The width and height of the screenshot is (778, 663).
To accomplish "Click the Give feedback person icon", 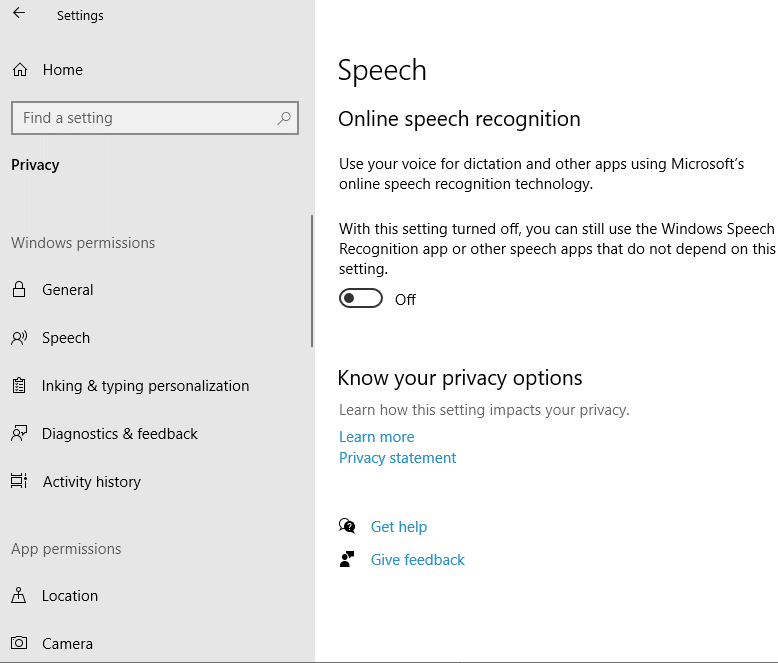I will click(347, 560).
